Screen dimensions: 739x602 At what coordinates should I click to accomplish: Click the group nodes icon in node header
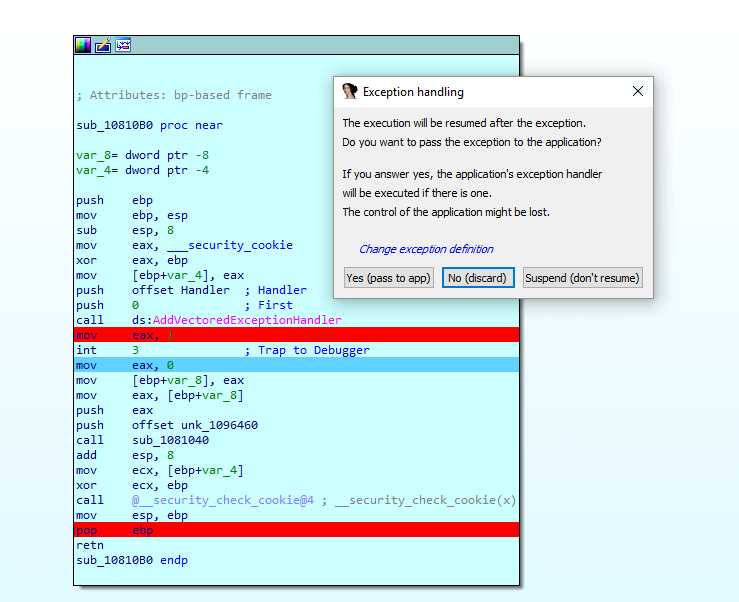point(123,45)
